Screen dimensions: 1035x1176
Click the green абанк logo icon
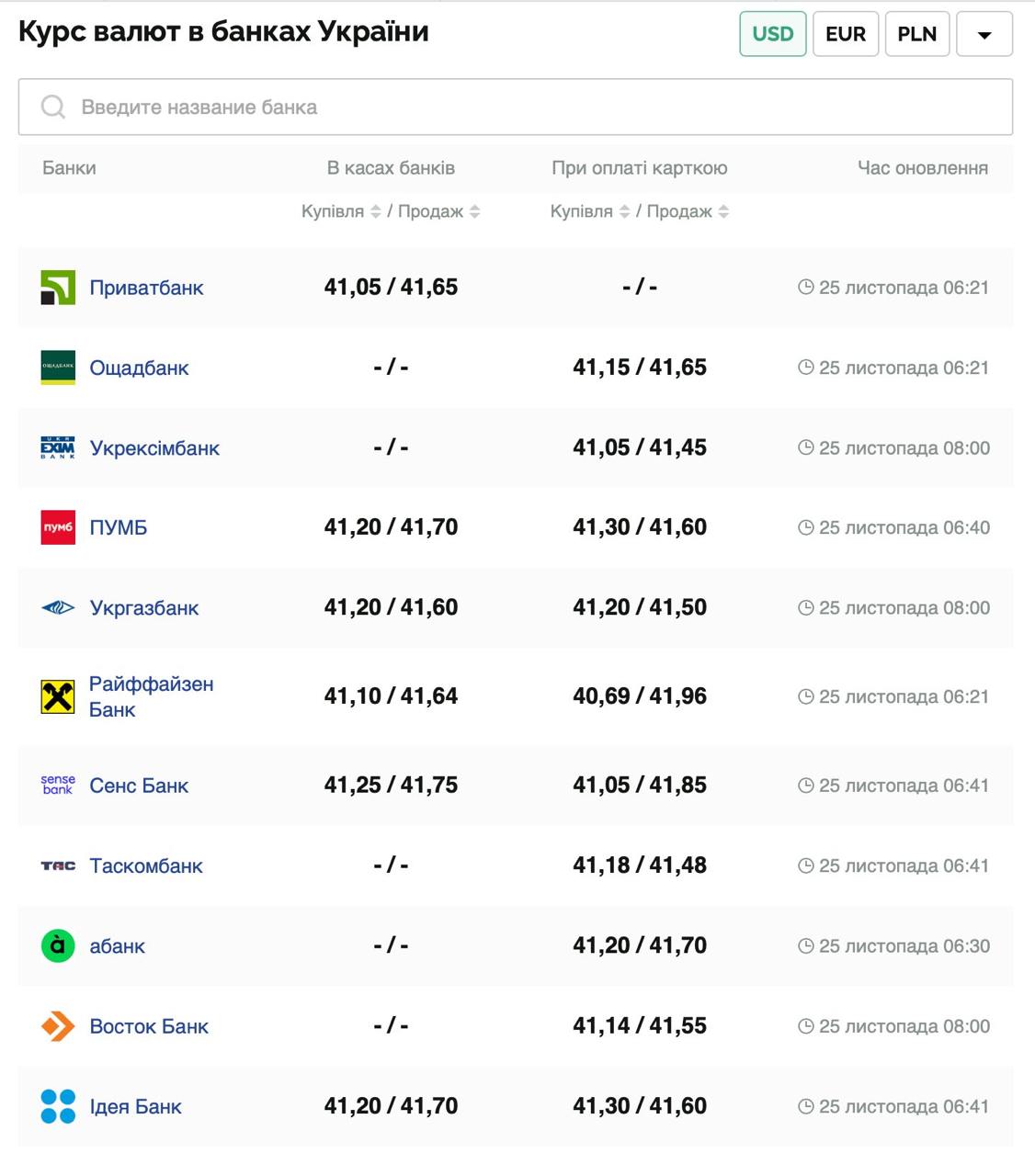[58, 945]
